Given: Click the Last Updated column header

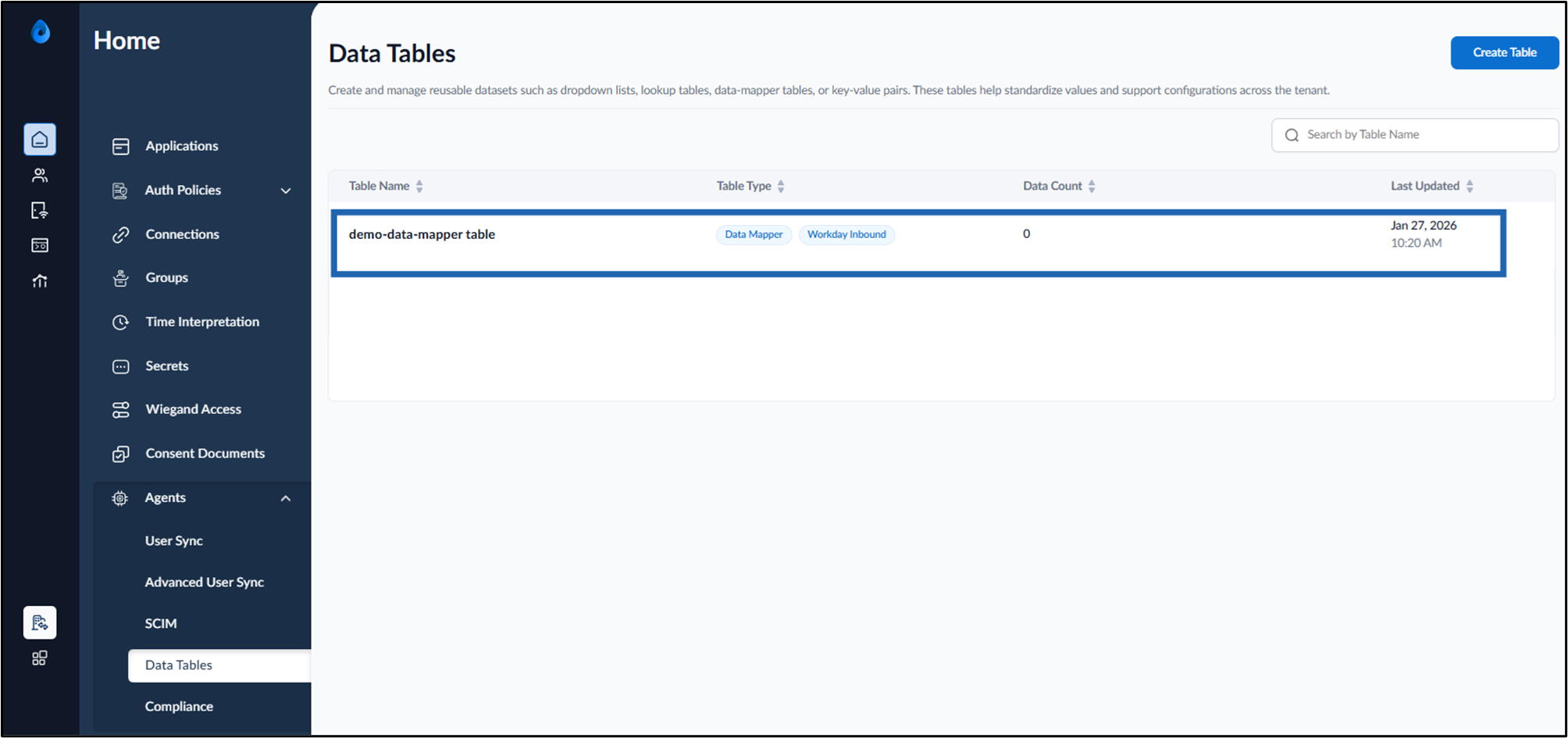Looking at the screenshot, I should pyautogui.click(x=1424, y=186).
